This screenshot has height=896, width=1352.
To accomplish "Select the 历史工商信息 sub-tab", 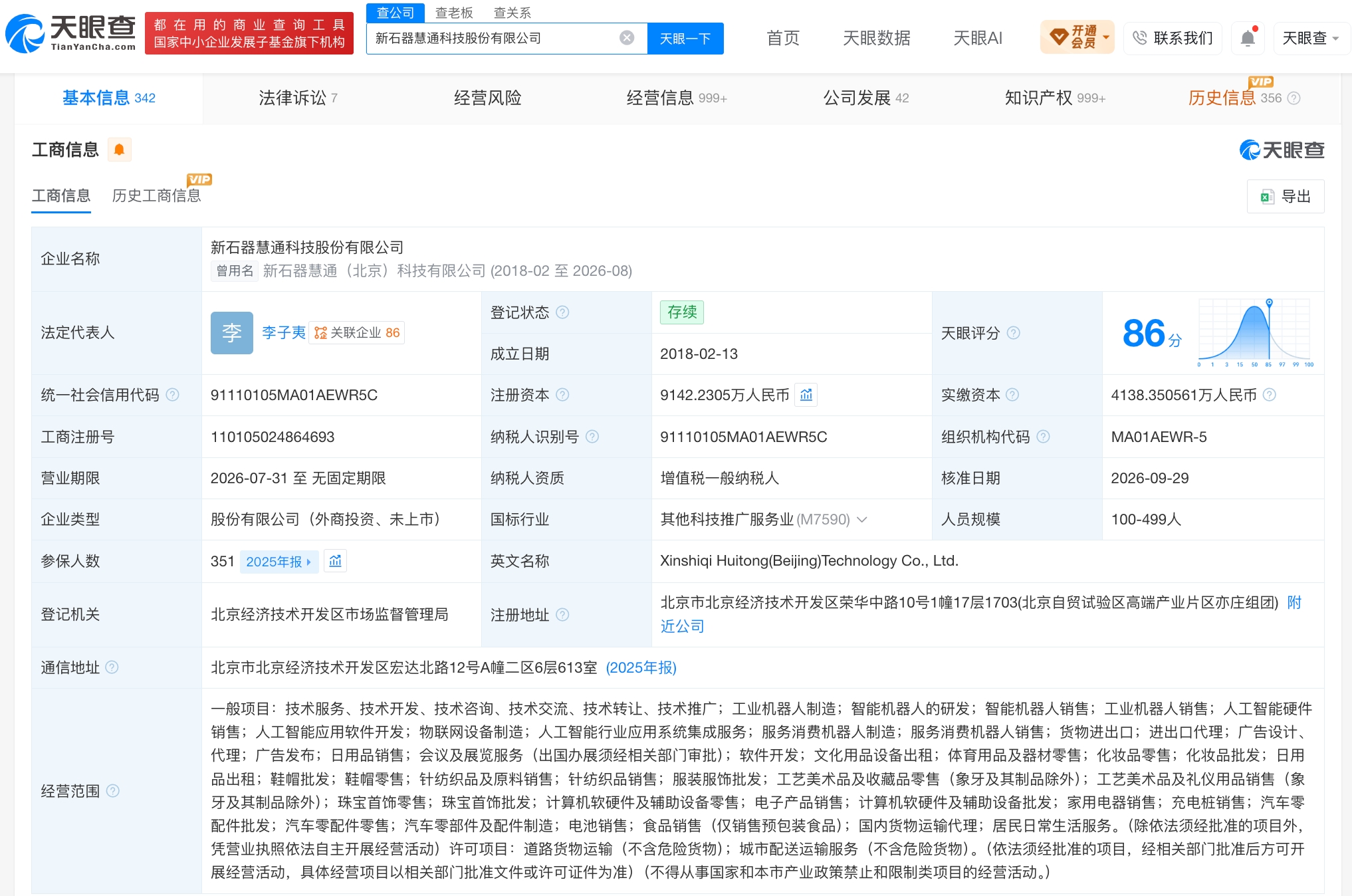I will pos(156,195).
